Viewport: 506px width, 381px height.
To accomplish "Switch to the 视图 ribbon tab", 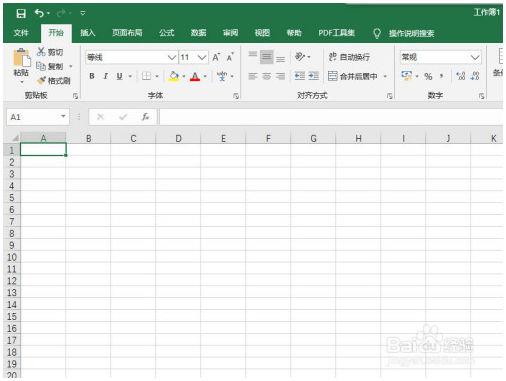I will point(262,33).
